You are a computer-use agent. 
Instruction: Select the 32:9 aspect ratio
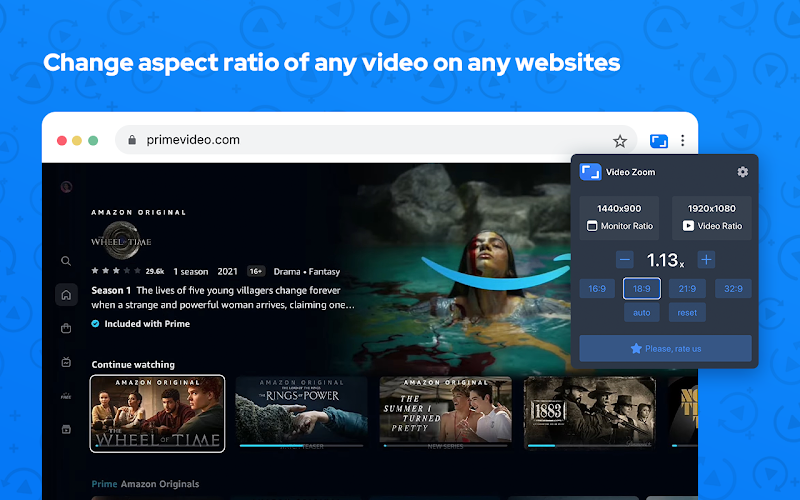coord(733,289)
